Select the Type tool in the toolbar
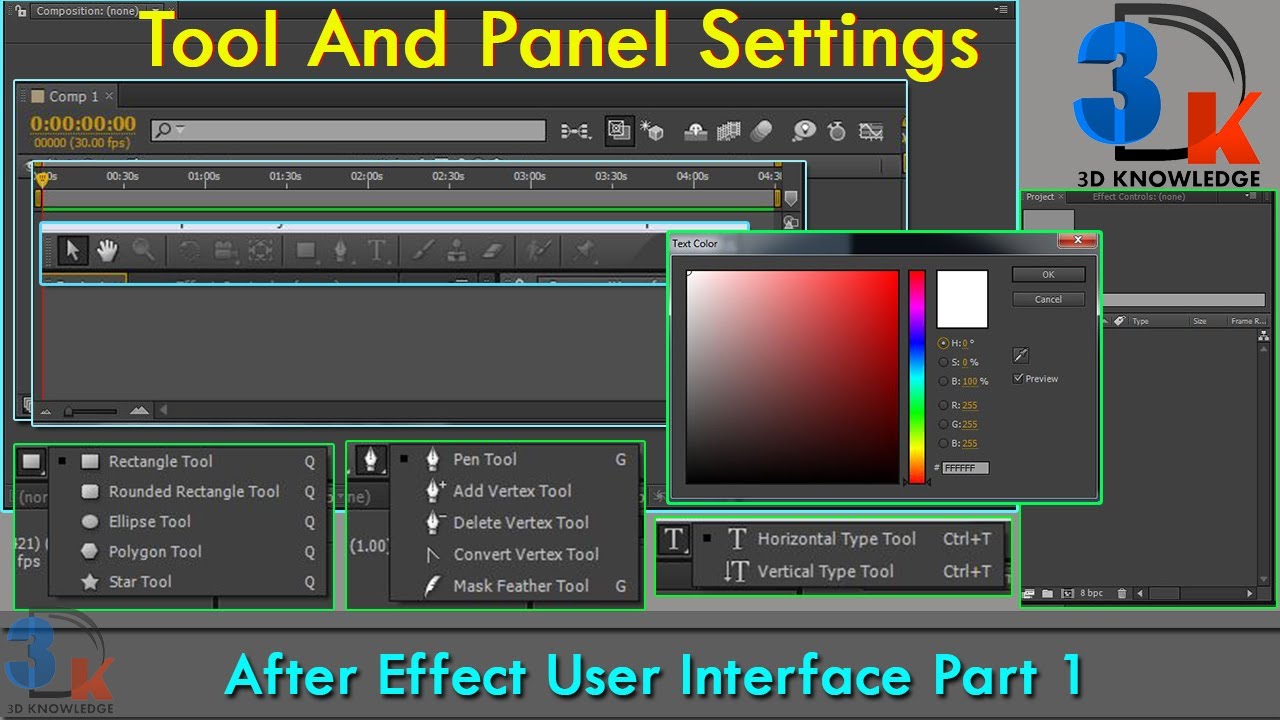The height and width of the screenshot is (720, 1280). coord(377,250)
